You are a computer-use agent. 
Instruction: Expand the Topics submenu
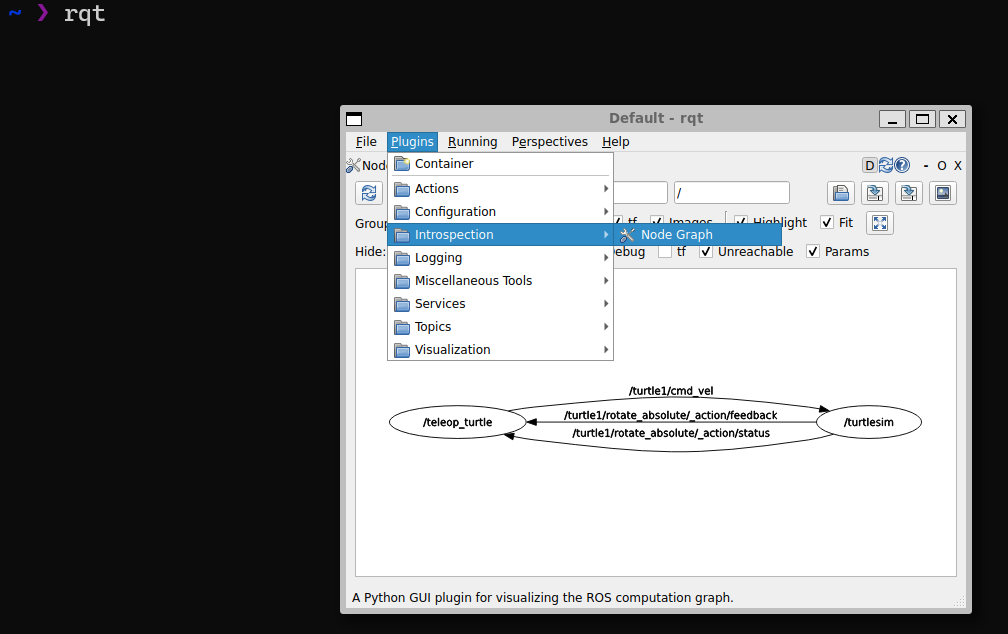[x=500, y=327]
